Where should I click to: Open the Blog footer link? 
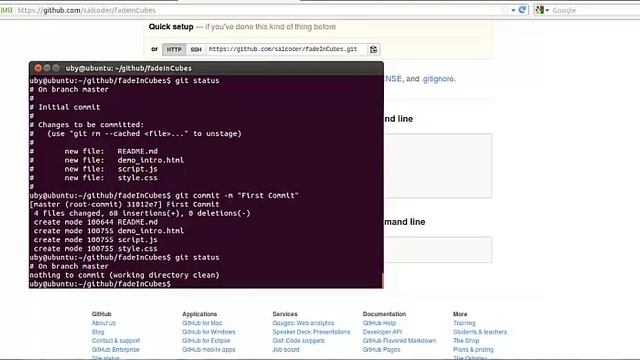click(x=98, y=332)
